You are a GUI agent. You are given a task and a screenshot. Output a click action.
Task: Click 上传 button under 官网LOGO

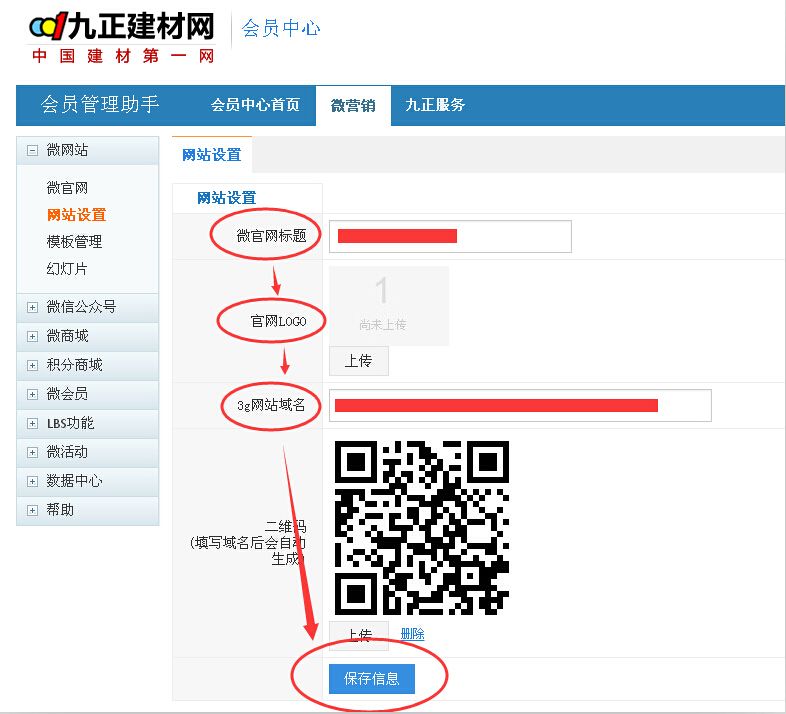click(x=359, y=361)
